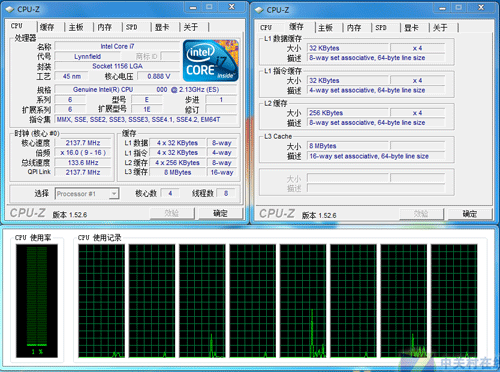This screenshot has height=372, width=500.
Task: Click 确定 button in left CPU-Z window
Action: coord(220,213)
